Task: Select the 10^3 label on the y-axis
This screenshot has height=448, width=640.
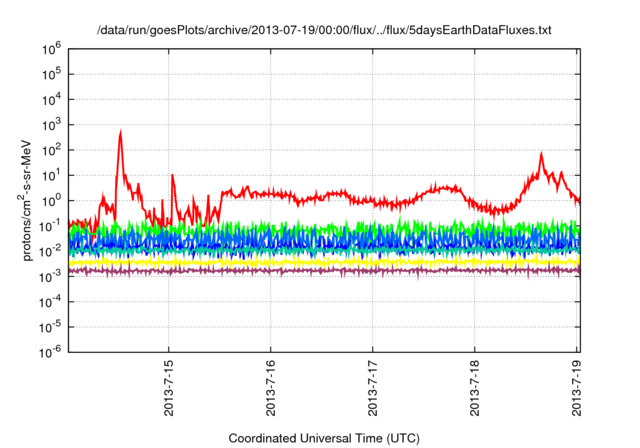Action: (x=51, y=125)
